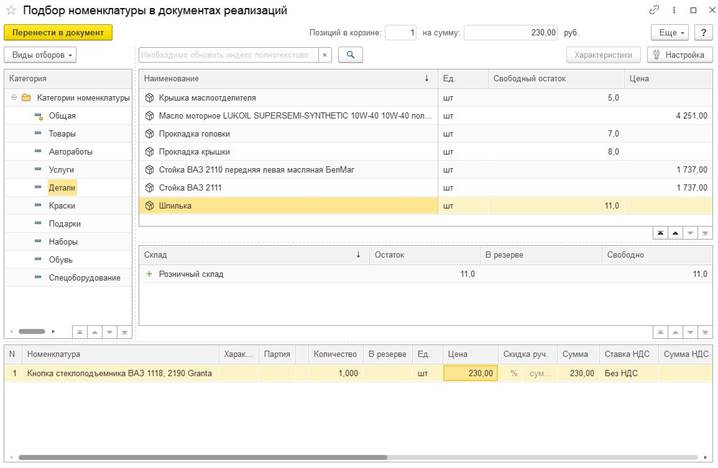Viewport: 718px width, 468px height.
Task: Clear the search field with x button
Action: [x=325, y=54]
